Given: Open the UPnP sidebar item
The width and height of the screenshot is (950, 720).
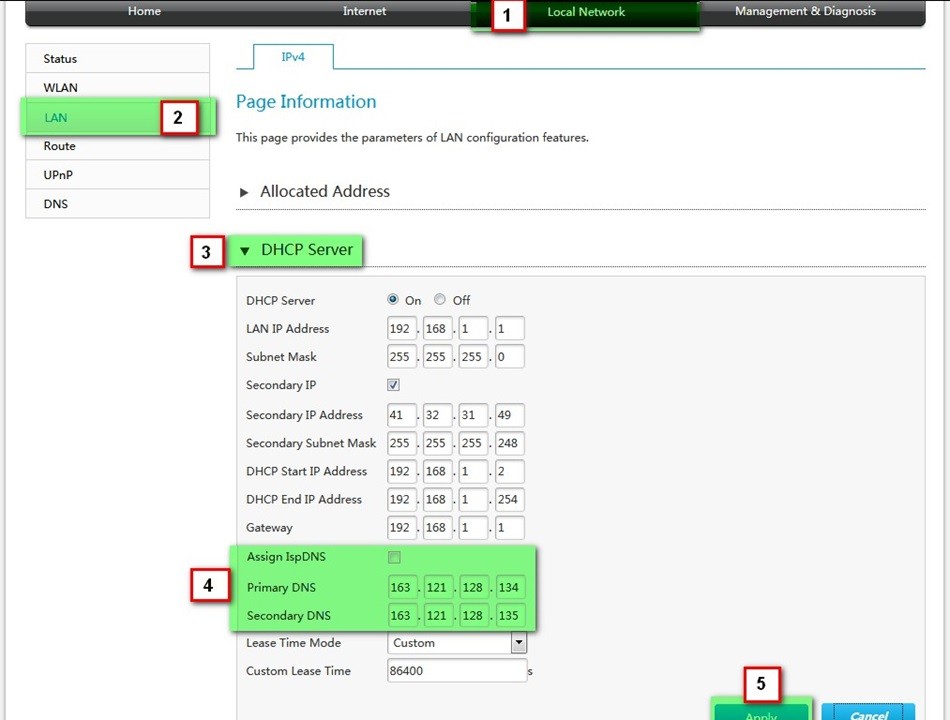Looking at the screenshot, I should point(58,175).
